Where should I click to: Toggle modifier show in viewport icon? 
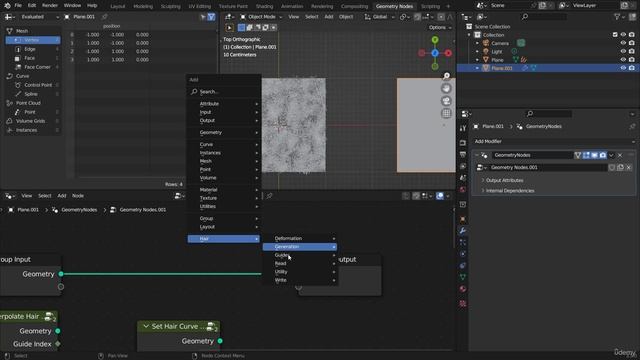point(594,155)
